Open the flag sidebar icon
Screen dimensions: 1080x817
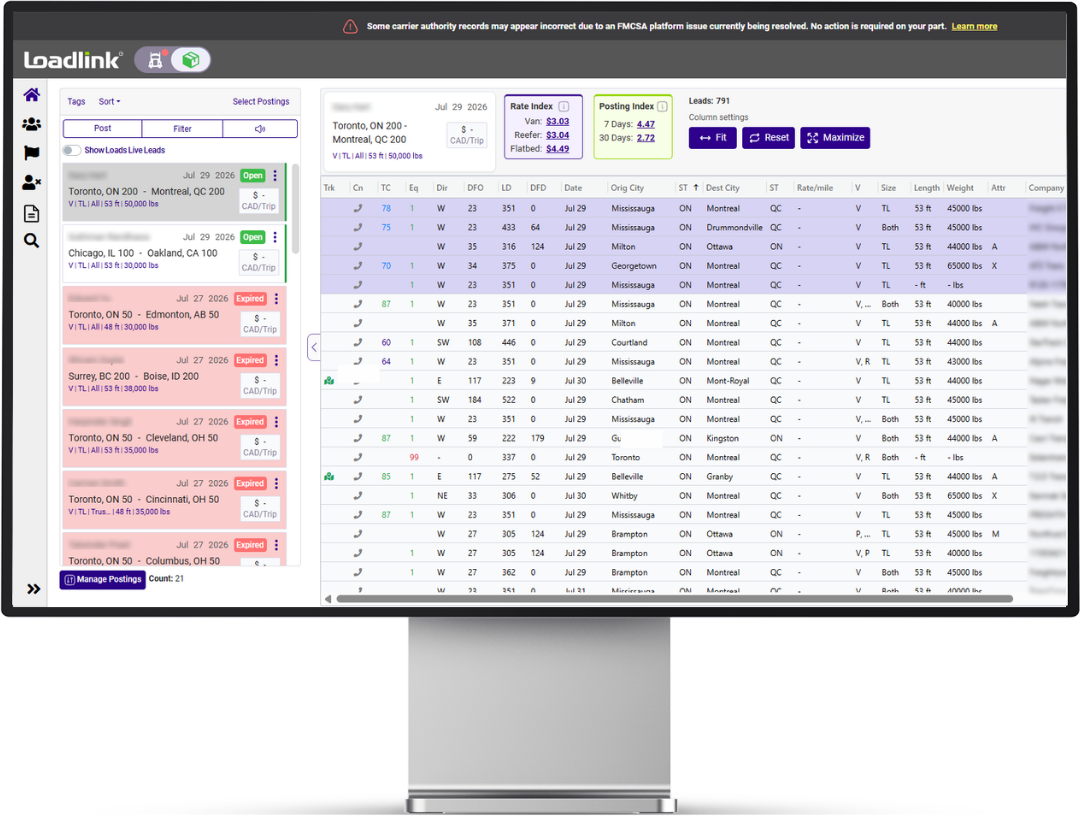tap(32, 153)
